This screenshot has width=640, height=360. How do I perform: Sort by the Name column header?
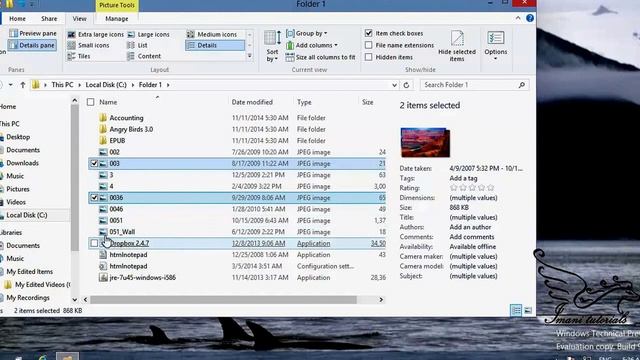[x=108, y=102]
